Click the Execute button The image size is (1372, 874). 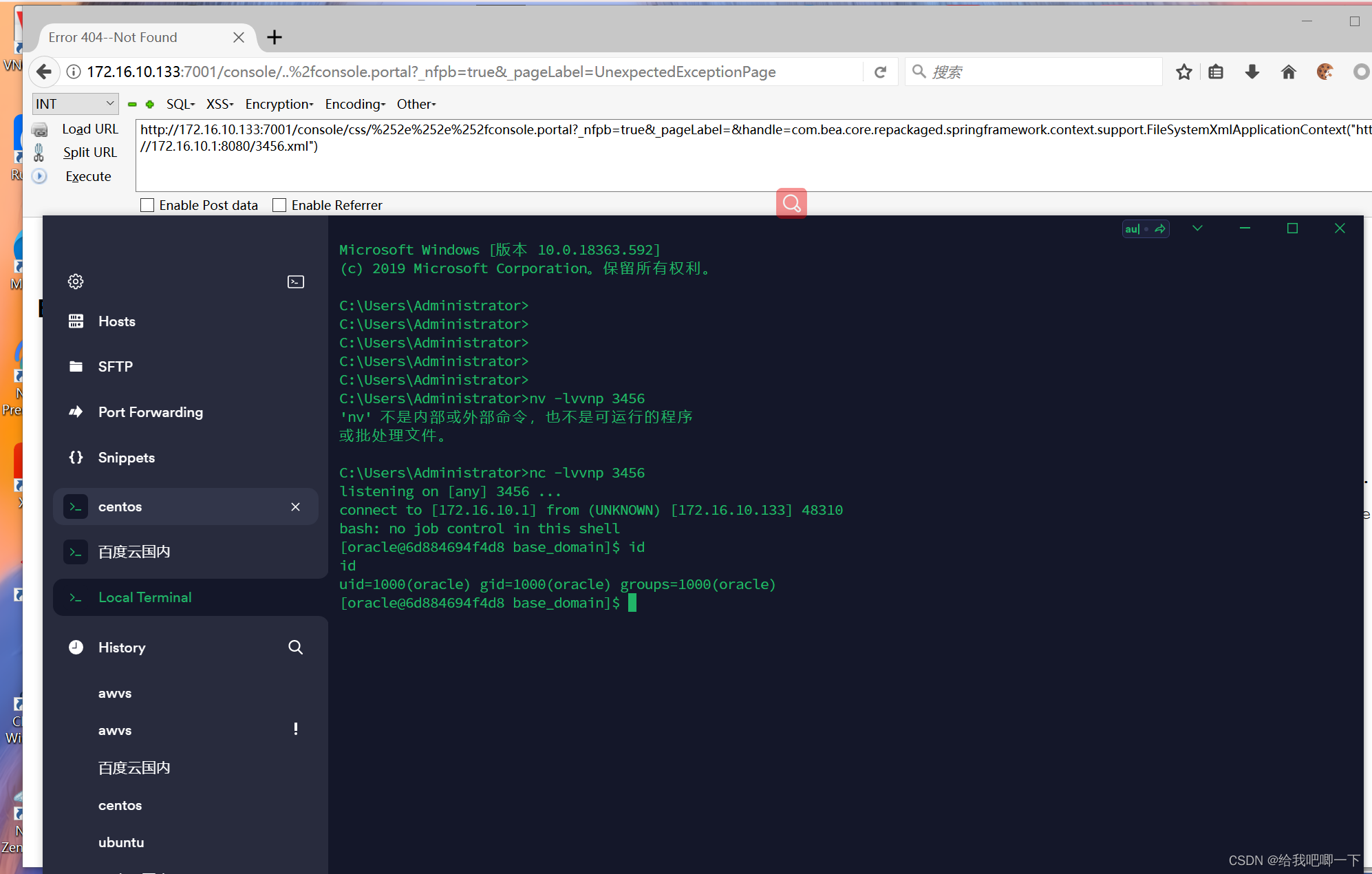pos(87,176)
